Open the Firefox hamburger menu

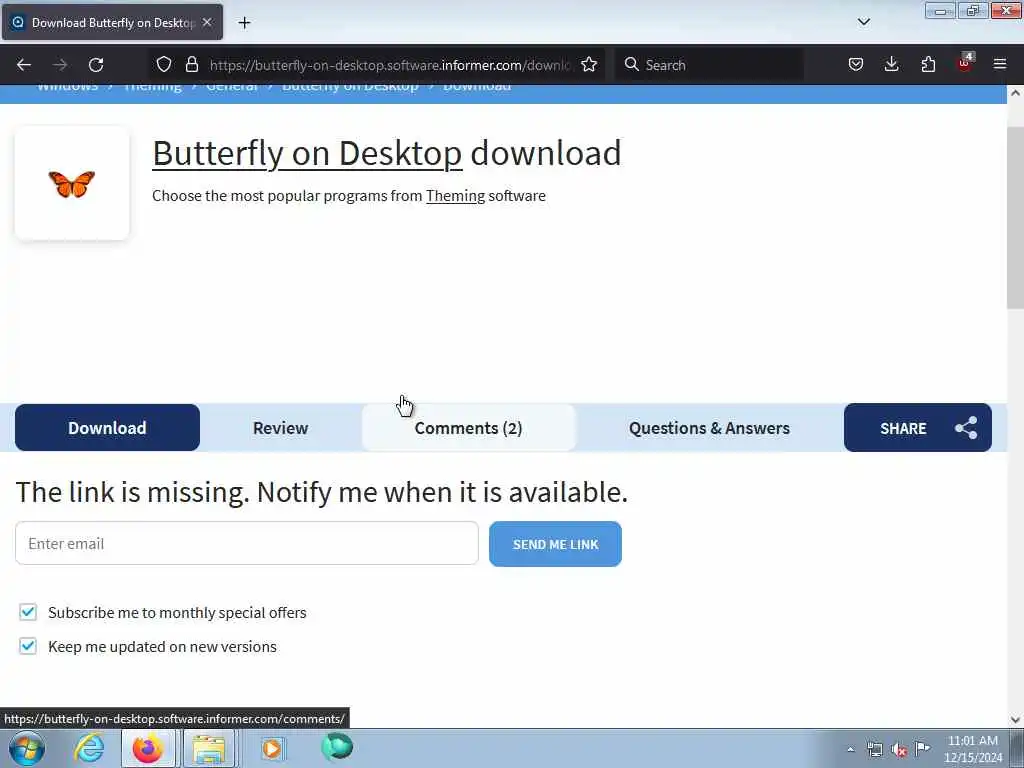click(1000, 65)
